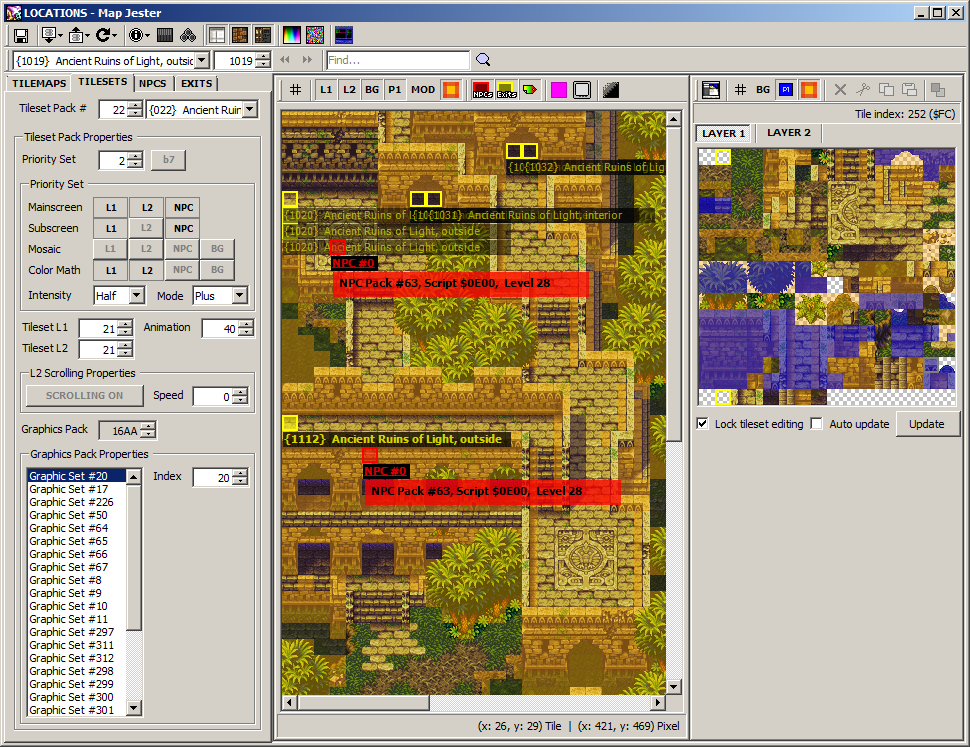The width and height of the screenshot is (970, 747).
Task: Click the magnifier search icon
Action: pos(483,60)
